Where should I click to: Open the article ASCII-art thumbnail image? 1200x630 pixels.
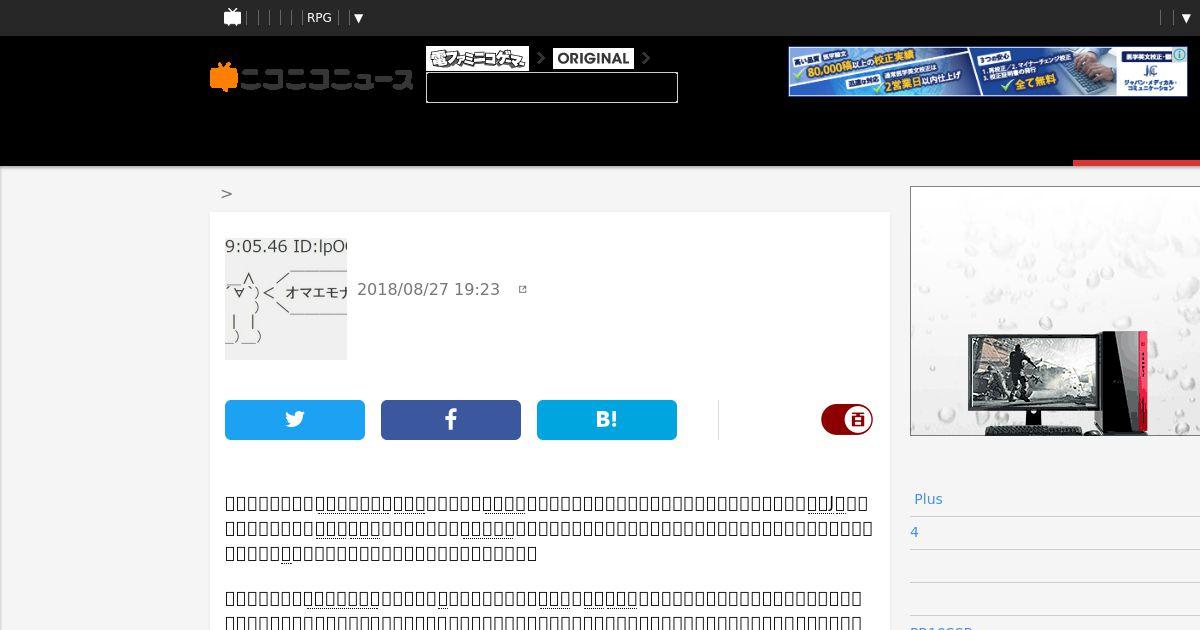[286, 298]
